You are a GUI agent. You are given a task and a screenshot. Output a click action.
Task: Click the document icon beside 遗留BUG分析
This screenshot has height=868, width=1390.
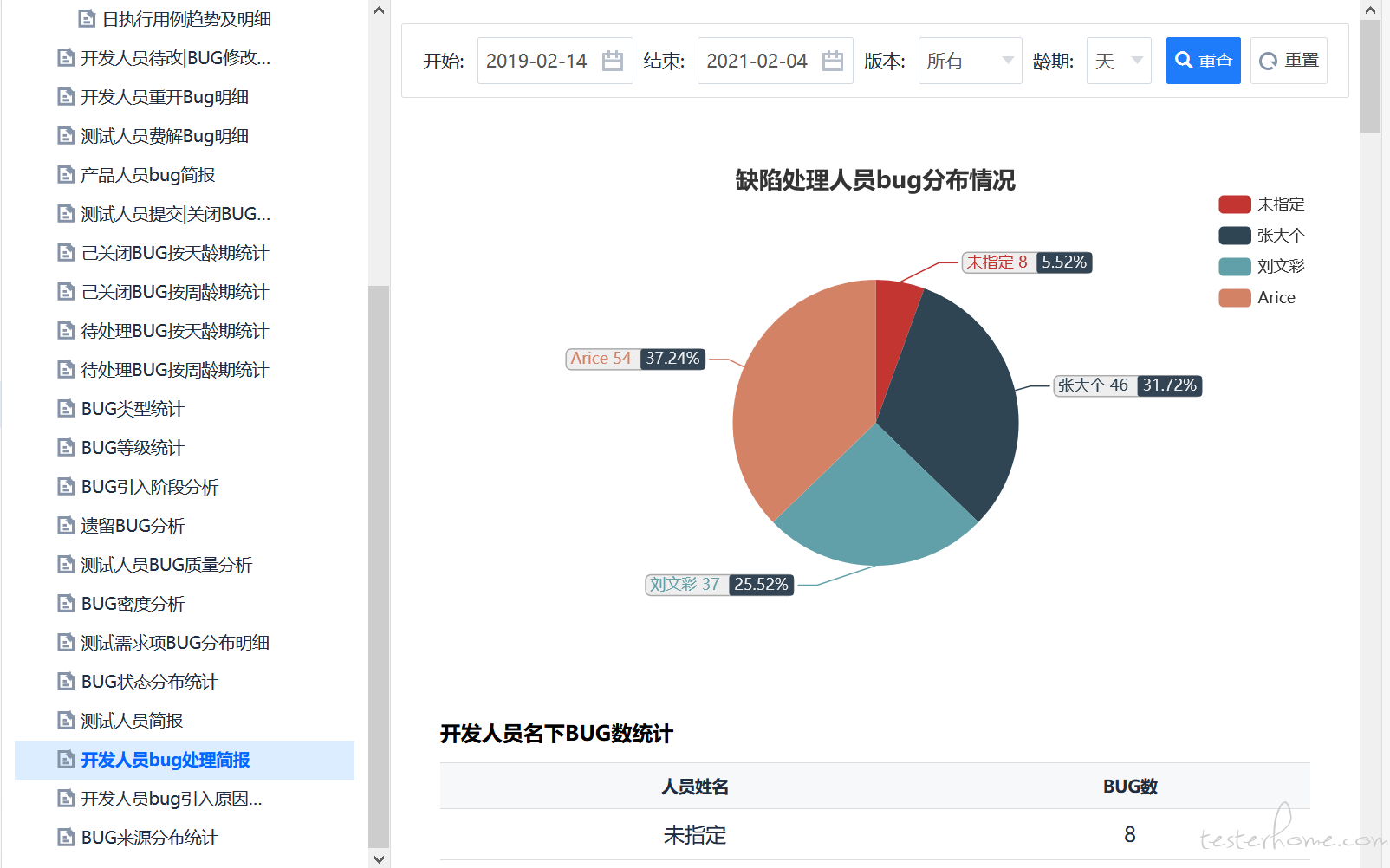[66, 526]
